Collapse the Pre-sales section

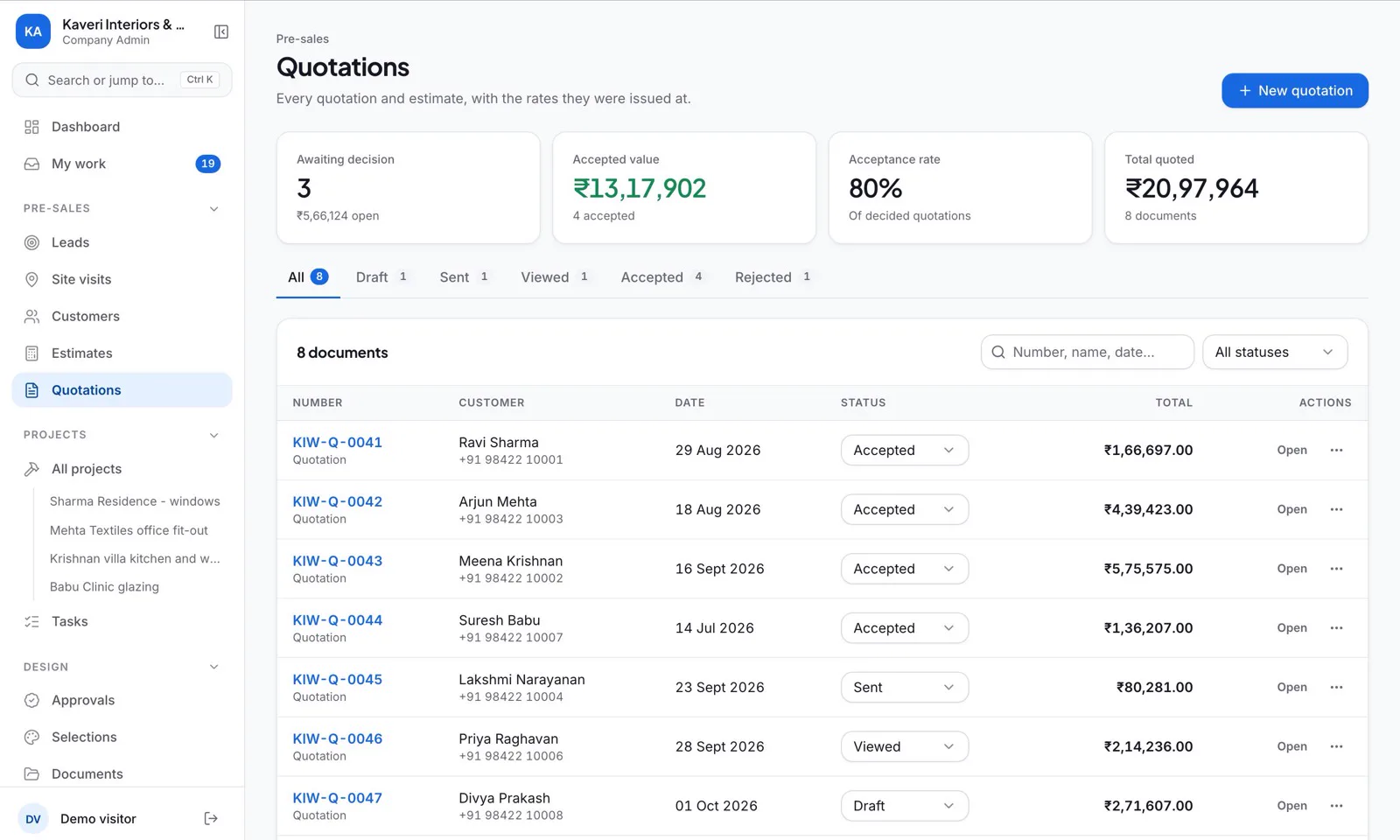click(213, 208)
